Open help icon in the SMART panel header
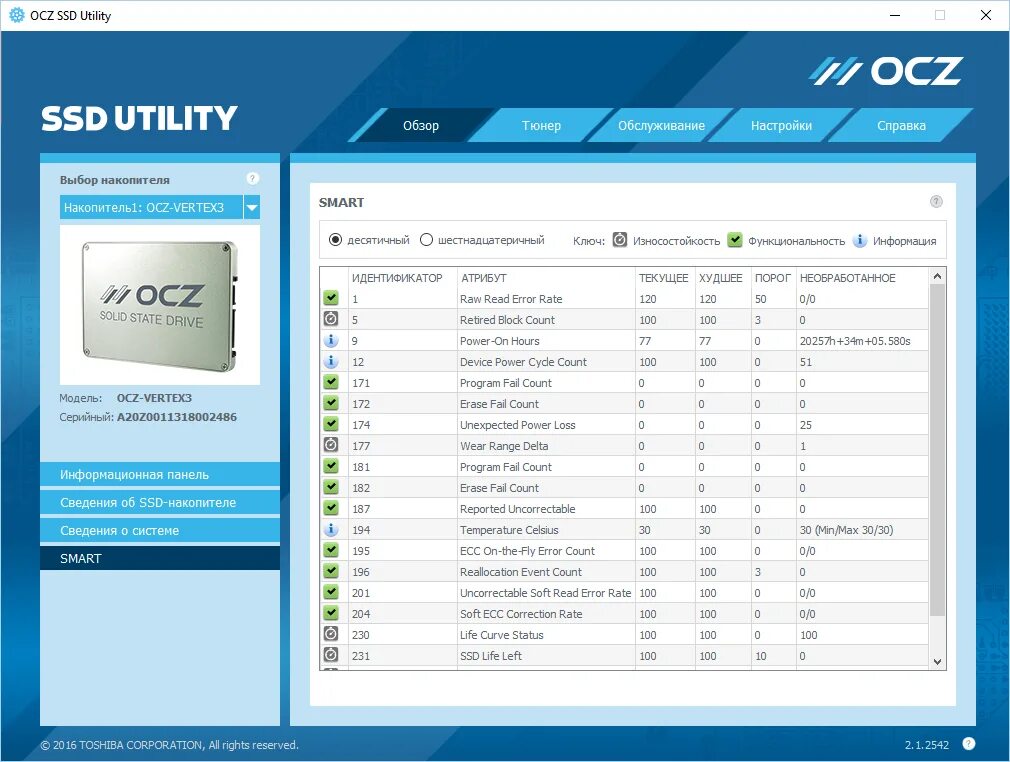 click(x=936, y=202)
